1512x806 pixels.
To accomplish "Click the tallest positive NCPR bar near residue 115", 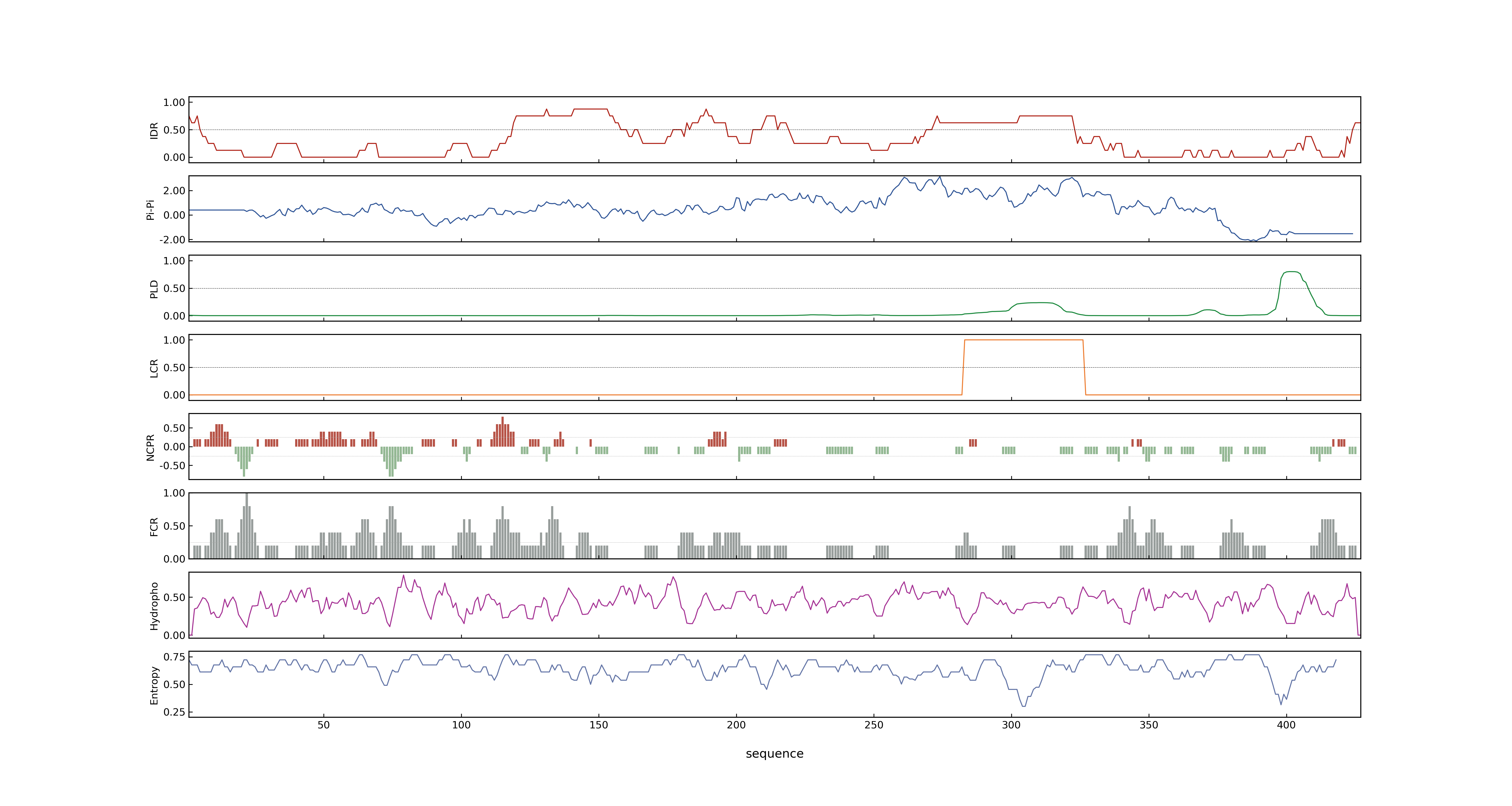I will coord(502,432).
